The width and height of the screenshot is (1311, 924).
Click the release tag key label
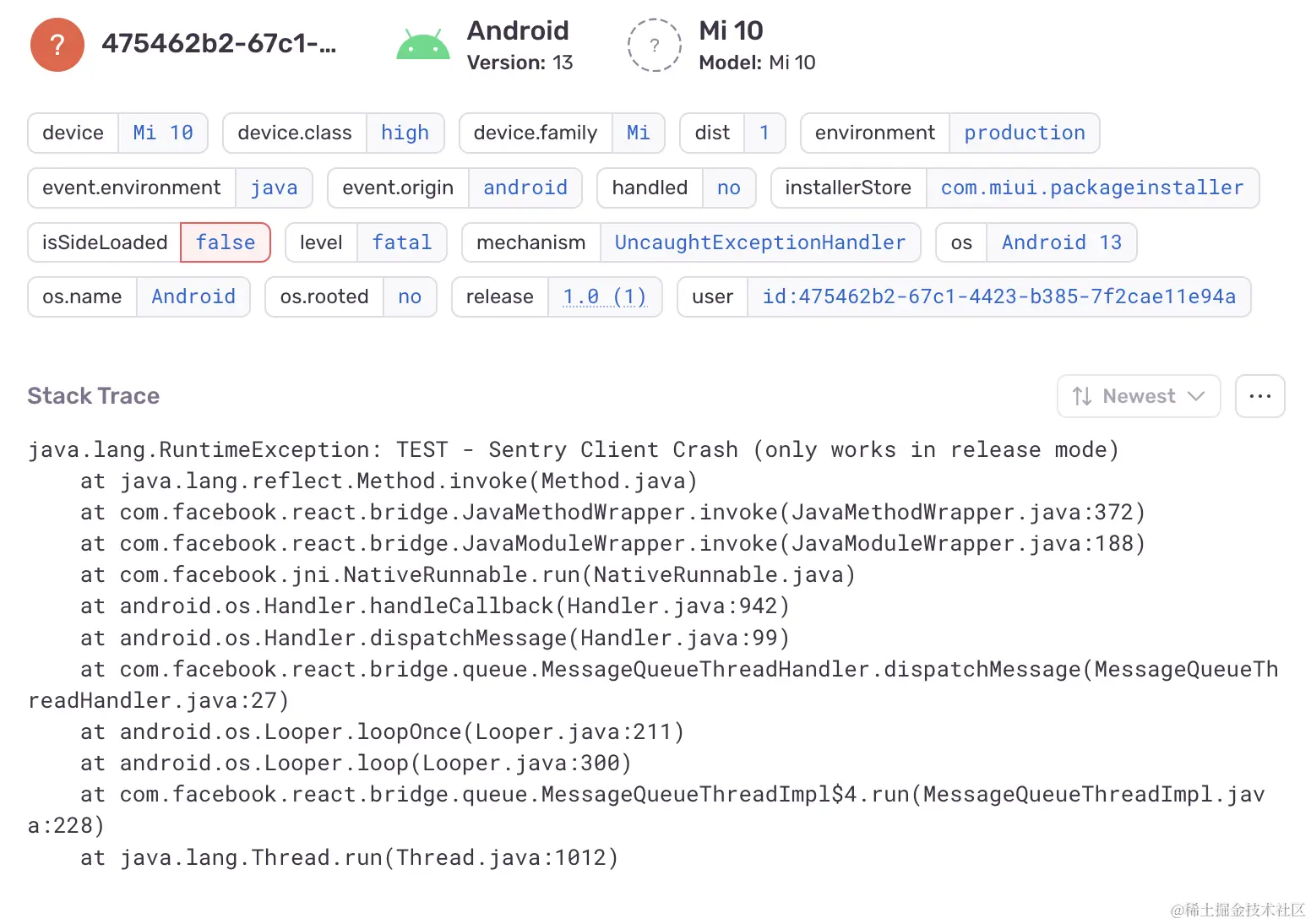(500, 296)
